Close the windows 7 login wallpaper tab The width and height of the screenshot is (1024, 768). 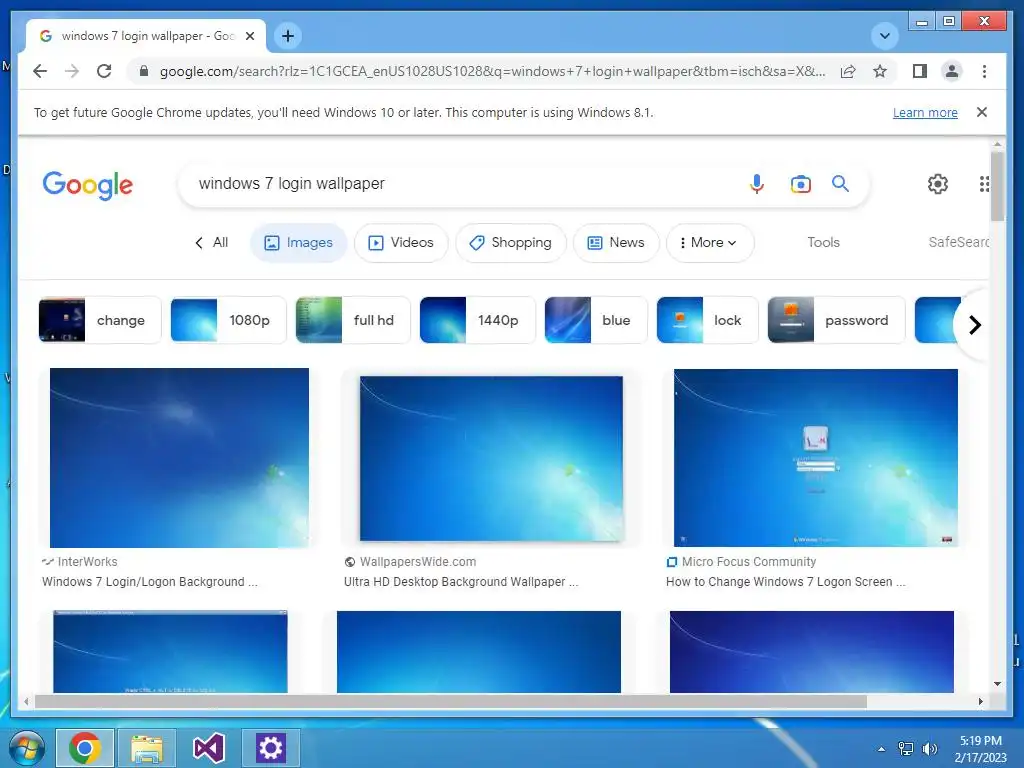click(250, 36)
